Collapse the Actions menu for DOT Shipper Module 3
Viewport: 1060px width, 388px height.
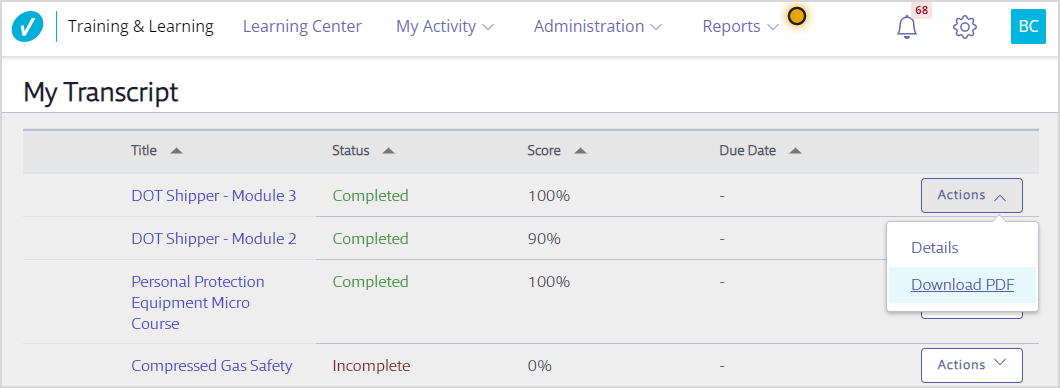971,195
